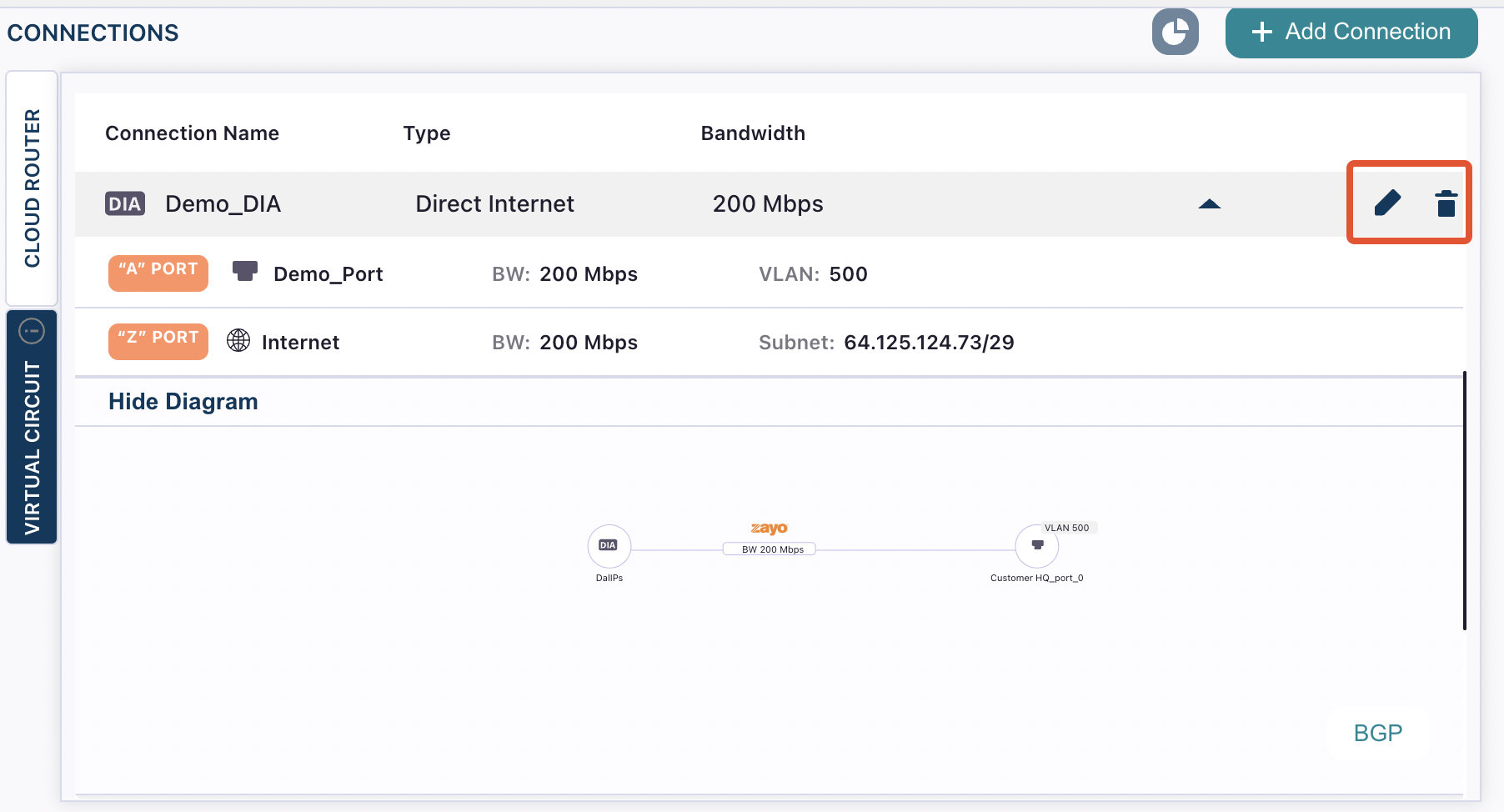Viewport: 1504px width, 812px height.
Task: Click the Direct Internet type cell
Action: (x=494, y=203)
